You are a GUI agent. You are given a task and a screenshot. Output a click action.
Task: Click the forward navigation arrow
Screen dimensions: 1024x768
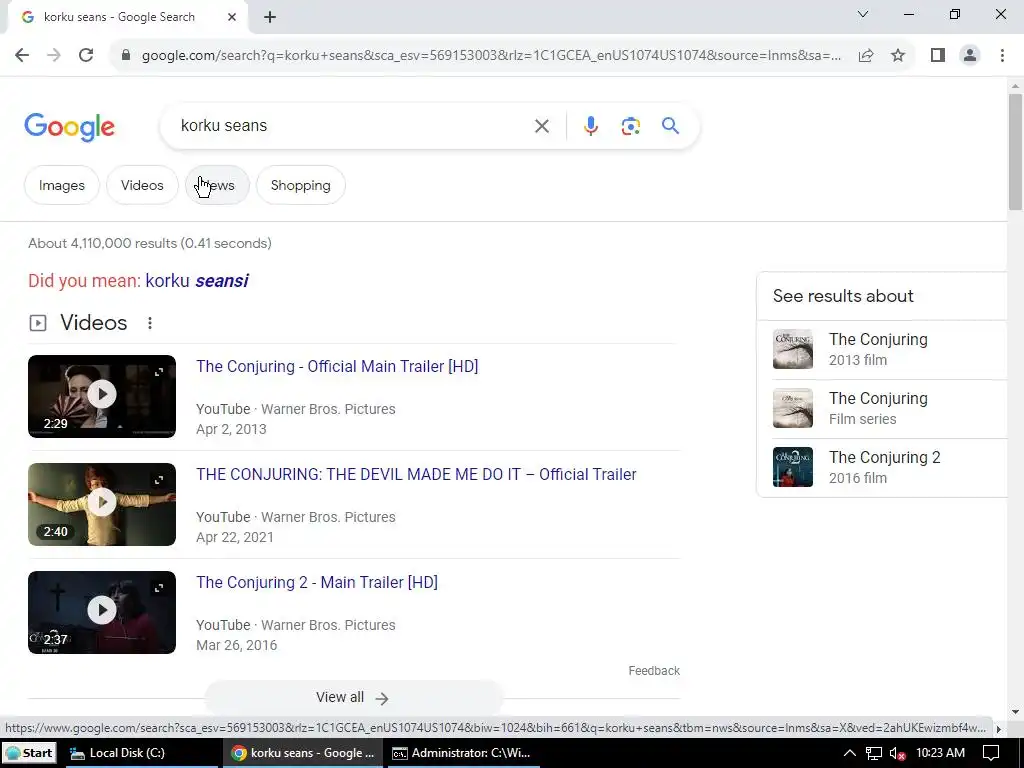(x=54, y=55)
